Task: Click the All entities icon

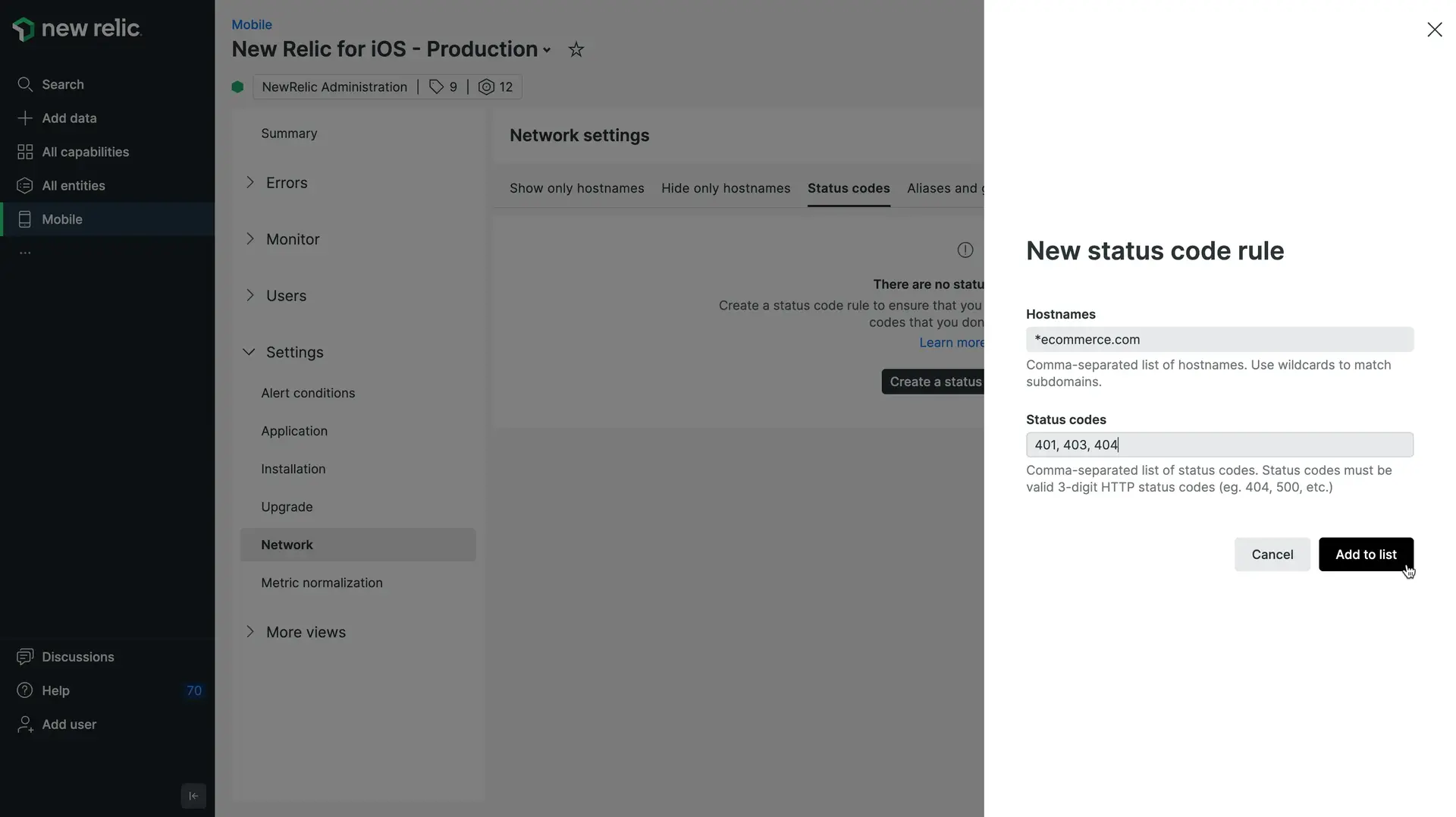Action: 25,186
